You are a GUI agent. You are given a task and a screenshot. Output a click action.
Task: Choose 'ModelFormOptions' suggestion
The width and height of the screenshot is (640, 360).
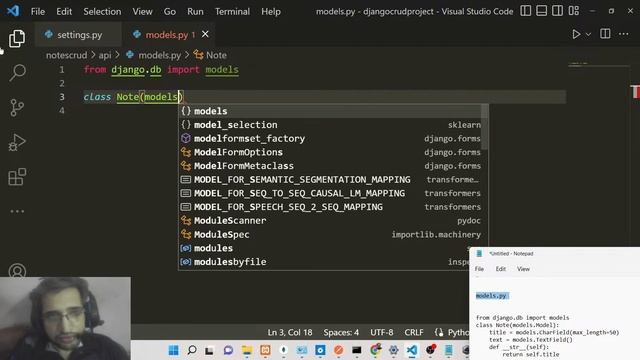tap(330, 152)
